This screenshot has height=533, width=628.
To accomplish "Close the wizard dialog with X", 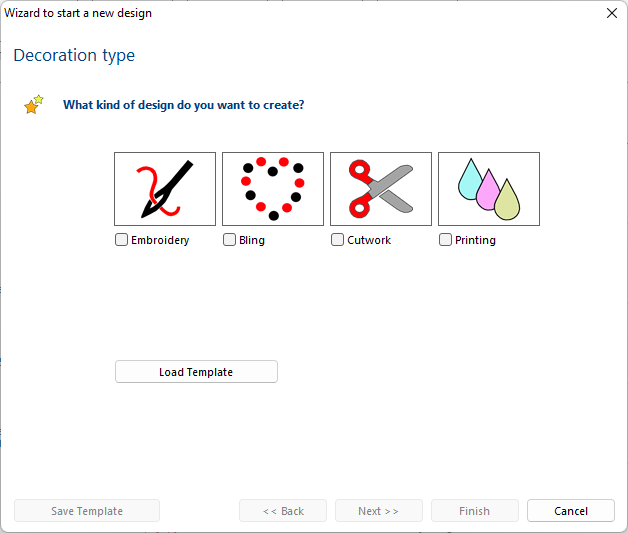I will (612, 13).
